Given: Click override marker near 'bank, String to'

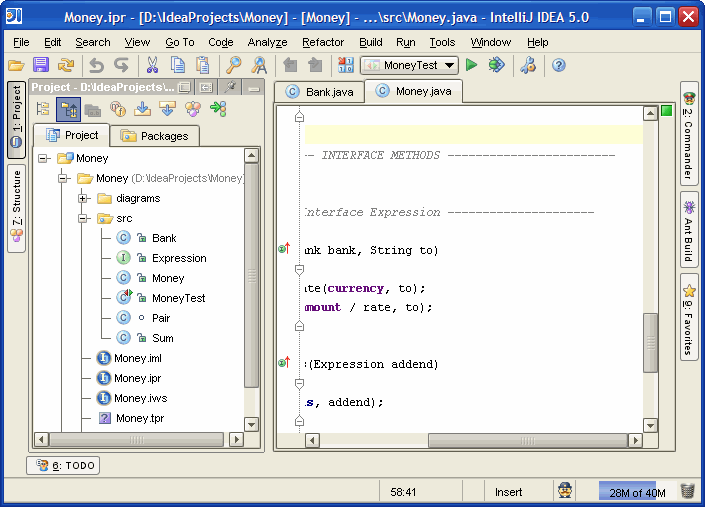Looking at the screenshot, I should [284, 248].
